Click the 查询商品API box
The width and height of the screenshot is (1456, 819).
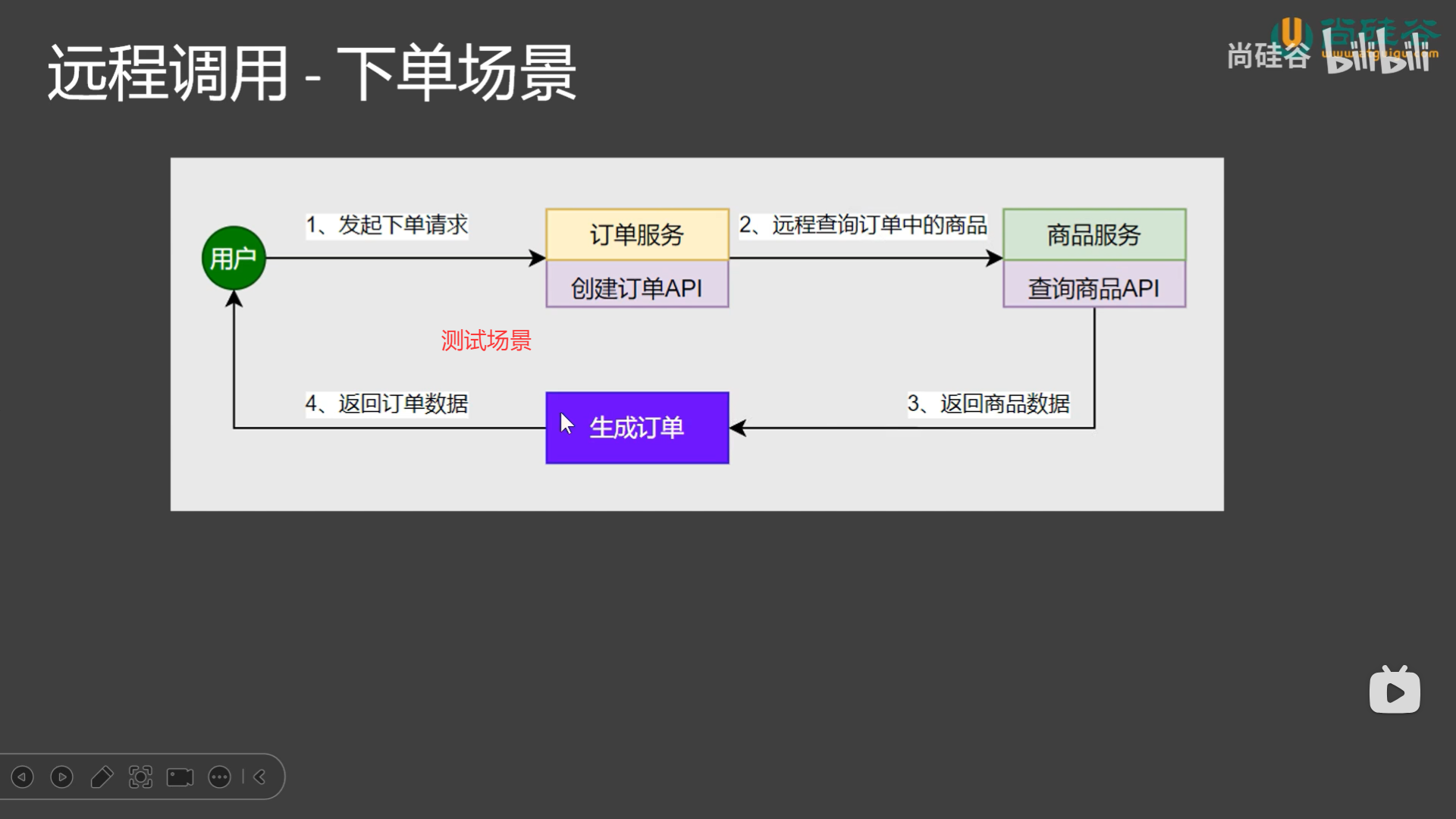[x=1094, y=287]
